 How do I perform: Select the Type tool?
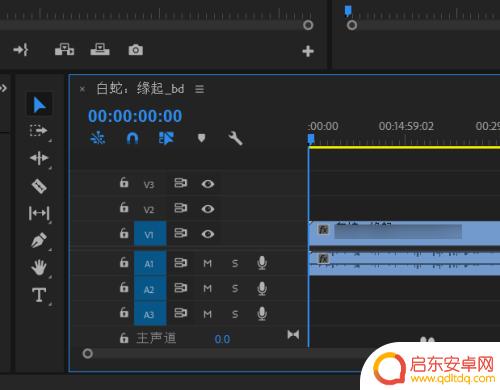[39, 295]
